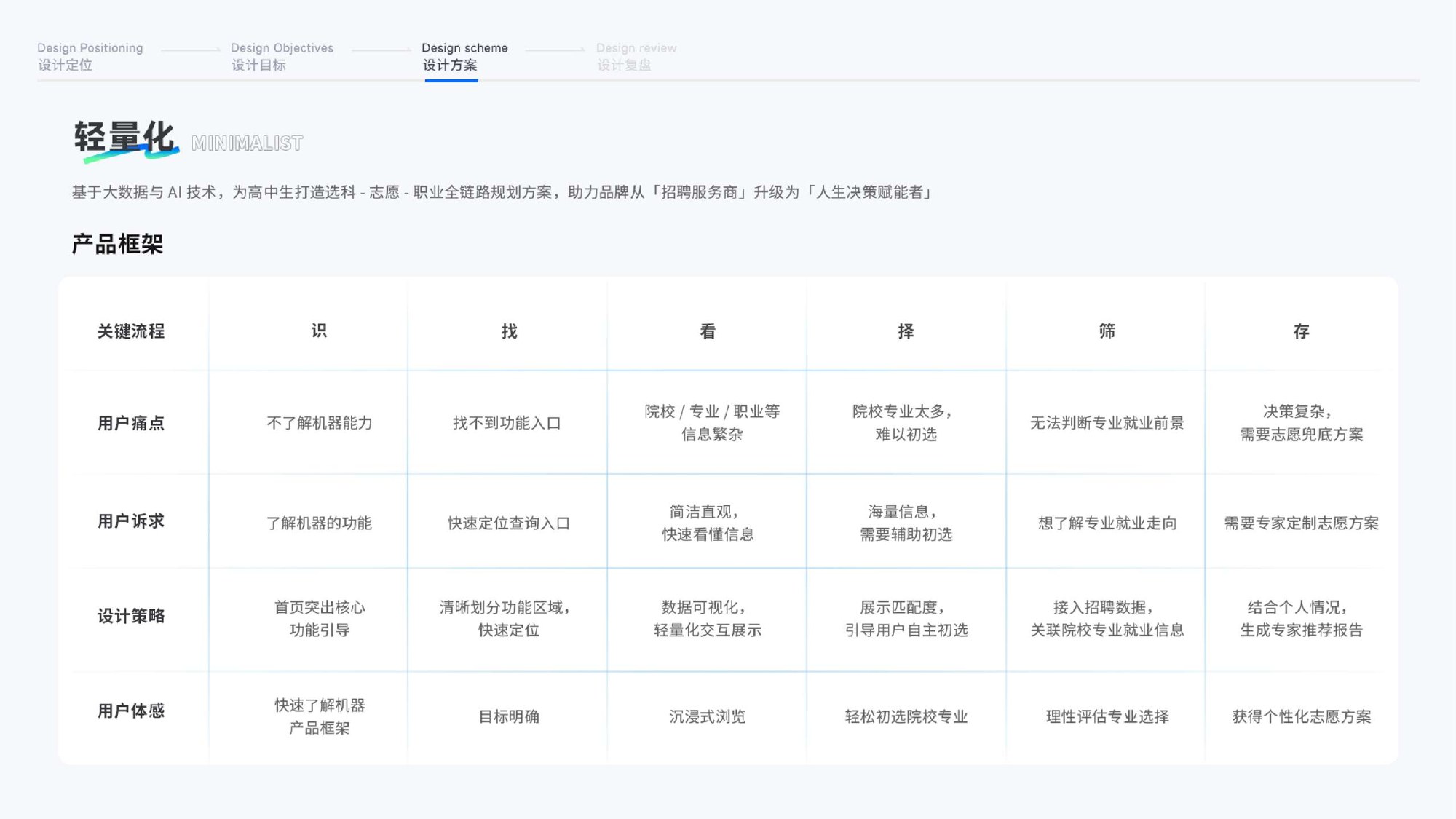Viewport: 1456px width, 819px height.
Task: Click the 轻量化 heading
Action: pyautogui.click(x=124, y=138)
